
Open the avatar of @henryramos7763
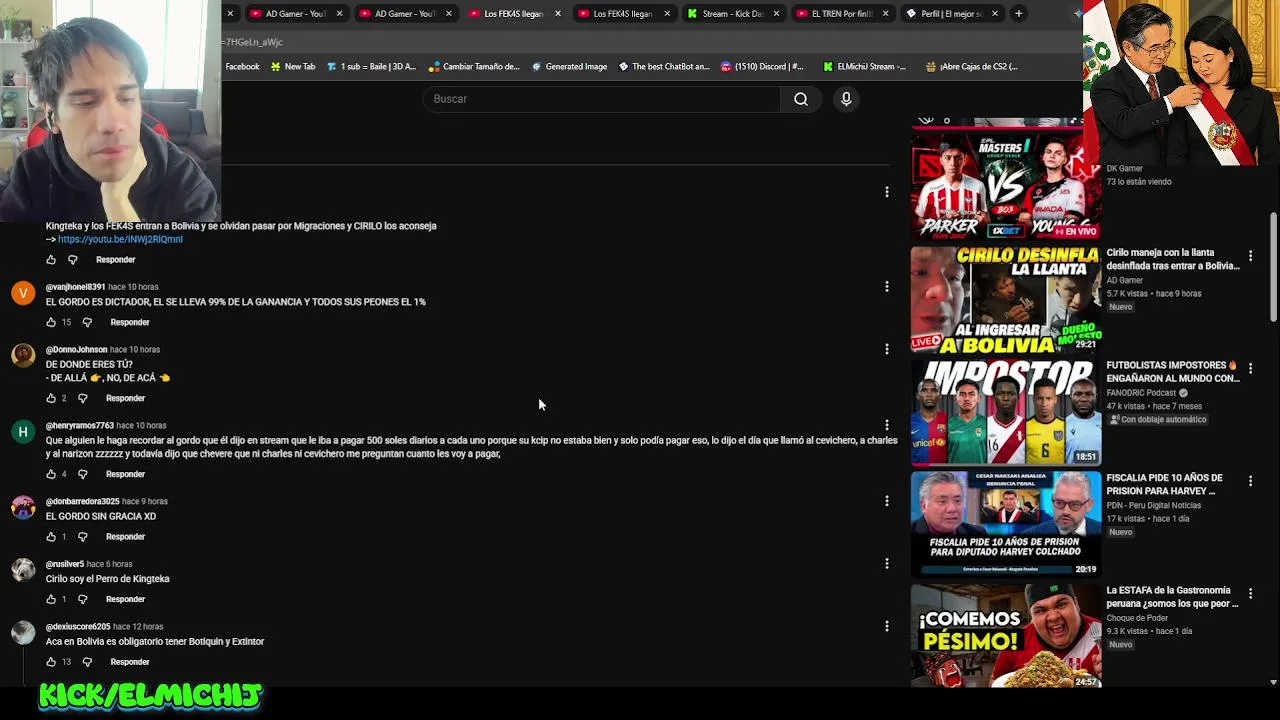tap(23, 432)
